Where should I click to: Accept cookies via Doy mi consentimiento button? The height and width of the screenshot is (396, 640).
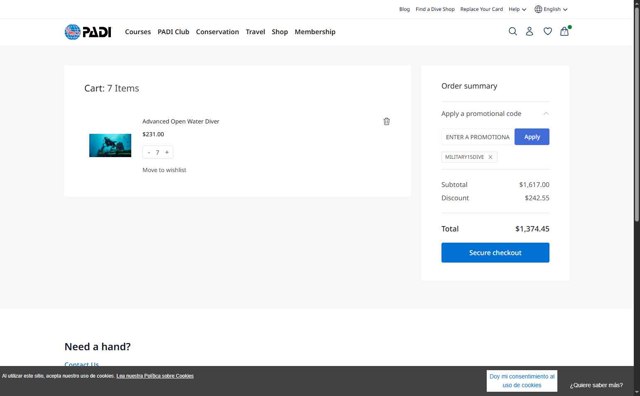[522, 381]
